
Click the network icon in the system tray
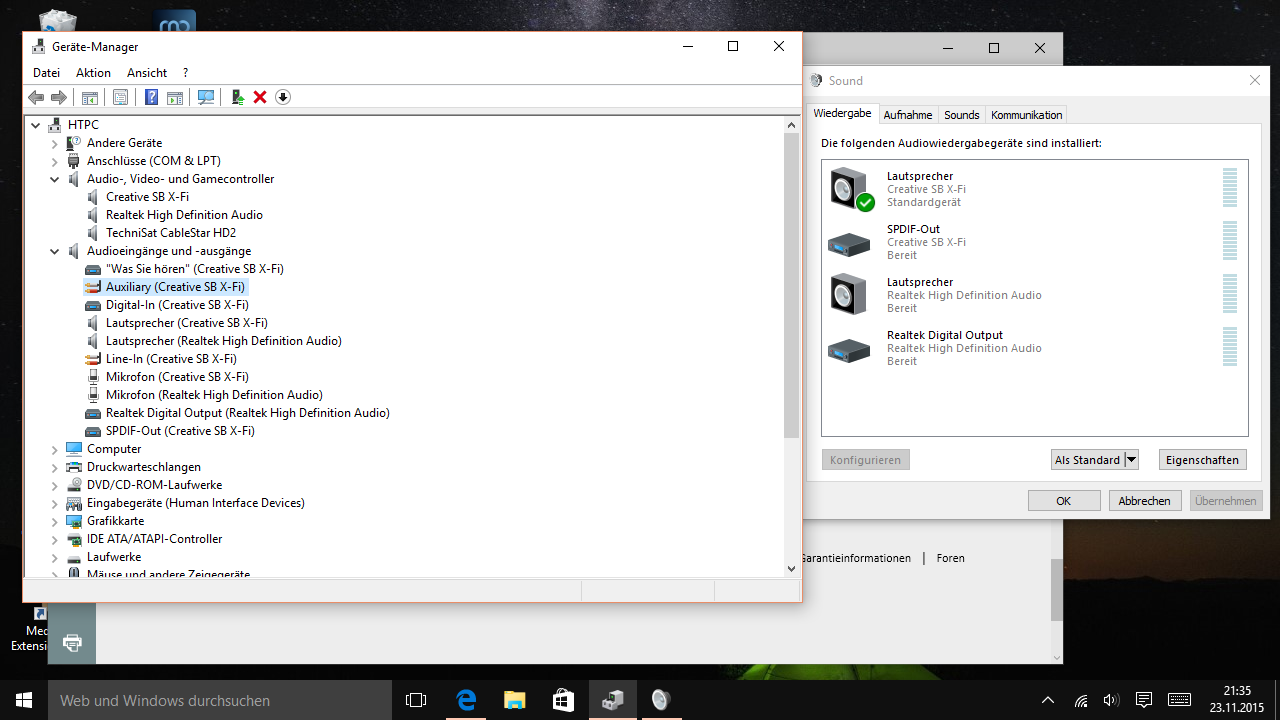tap(1081, 700)
